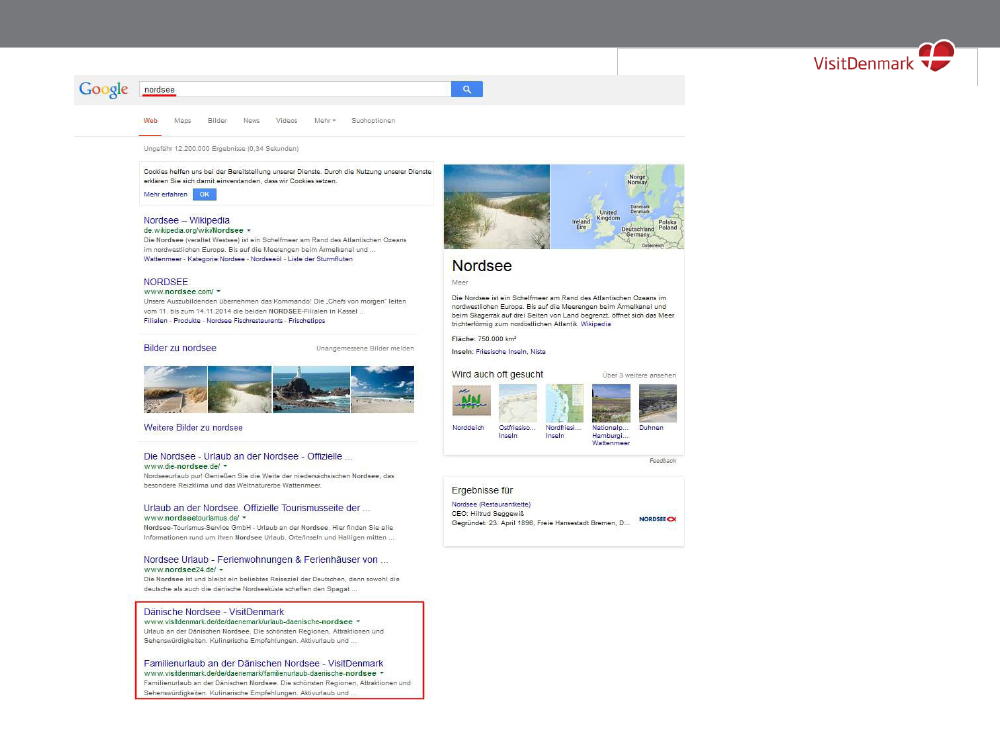
Task: Expand arrow next to urlaub-daenische-nordsee URL
Action: (358, 621)
